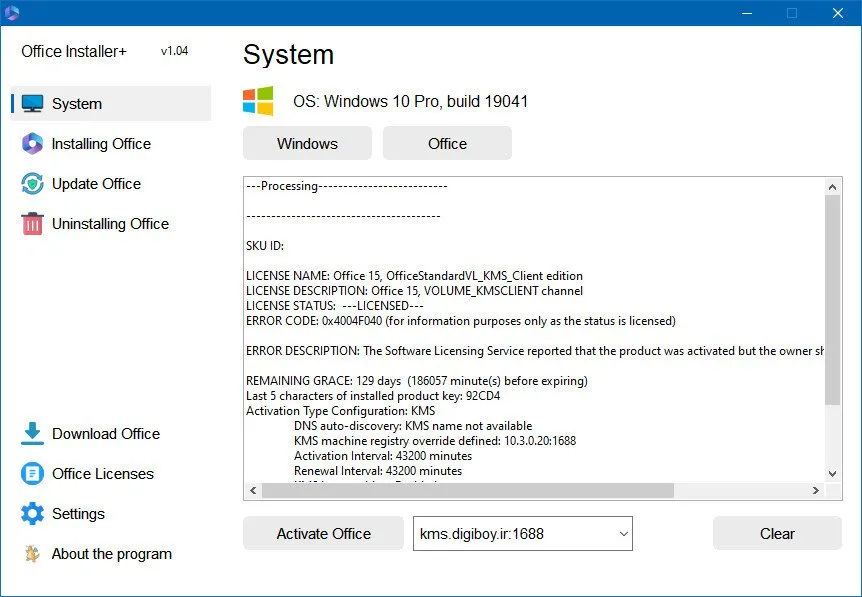
Task: Open Download Office page
Action: pos(106,434)
